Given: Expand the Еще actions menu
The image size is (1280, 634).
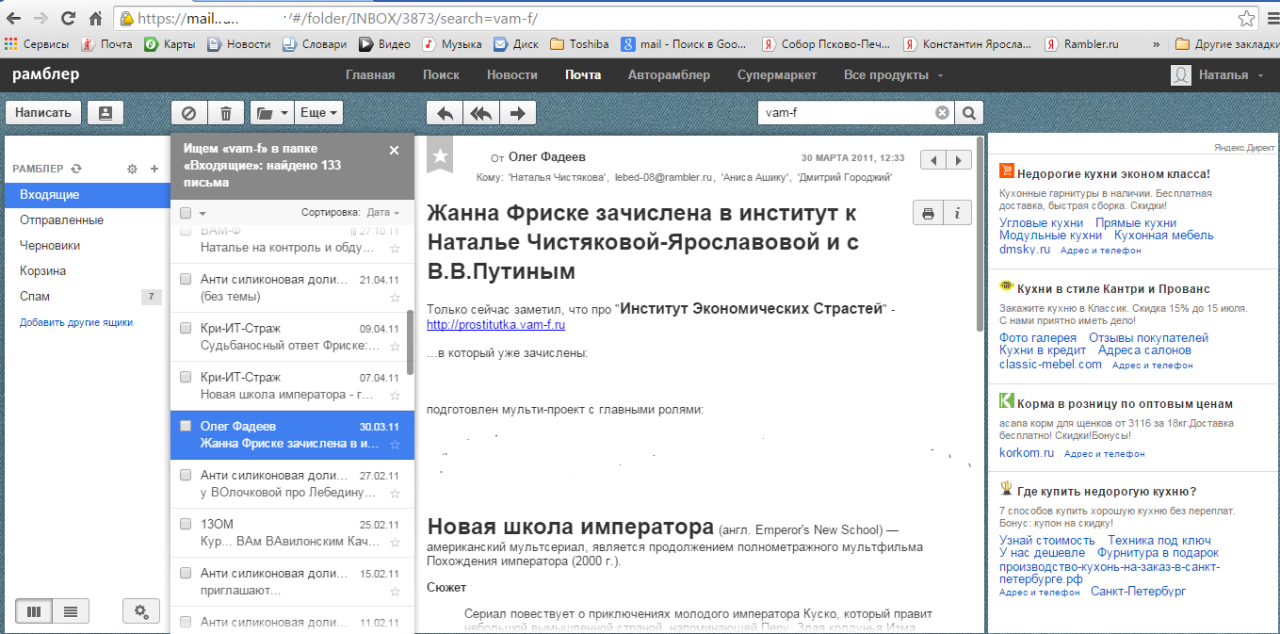Looking at the screenshot, I should click(319, 113).
